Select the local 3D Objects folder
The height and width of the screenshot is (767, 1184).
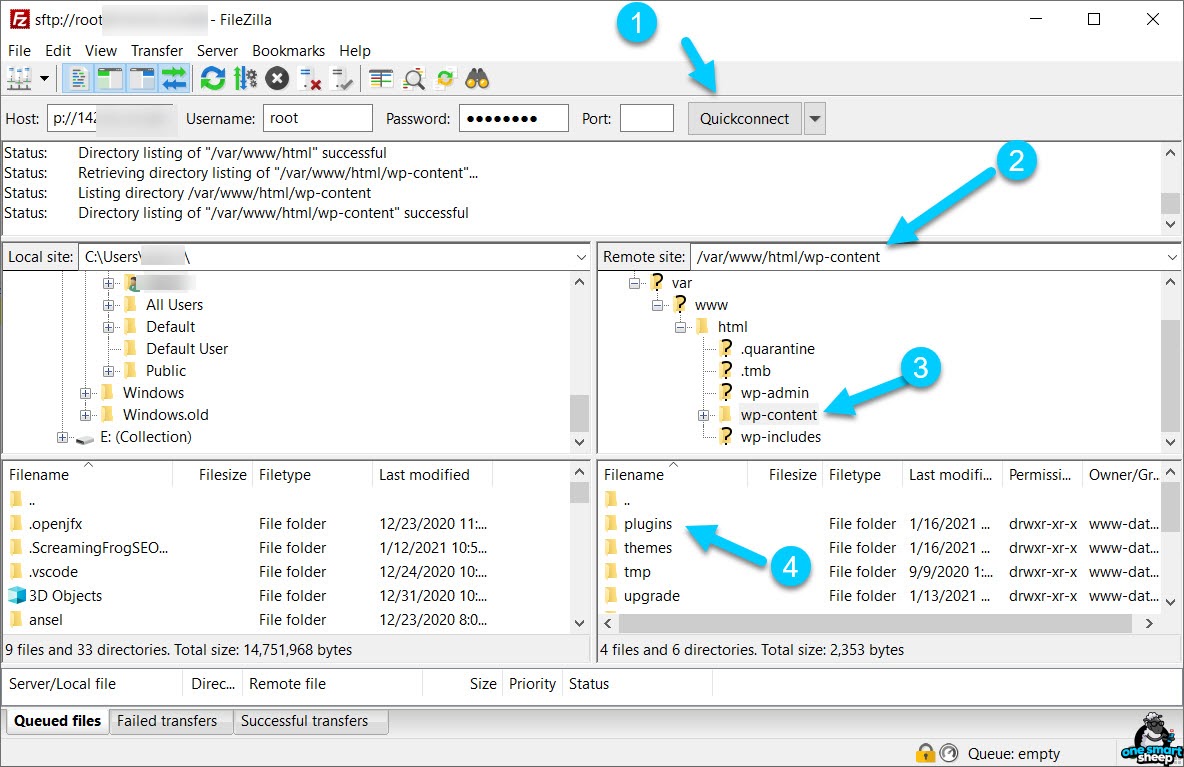pos(65,596)
